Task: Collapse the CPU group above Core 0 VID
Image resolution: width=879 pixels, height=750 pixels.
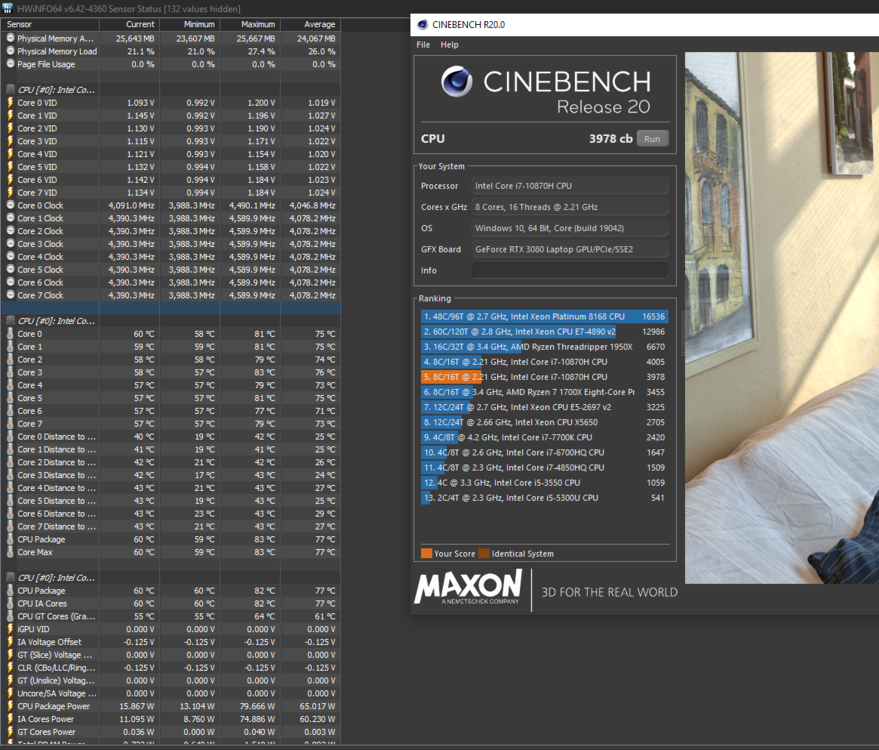Action: (x=10, y=90)
